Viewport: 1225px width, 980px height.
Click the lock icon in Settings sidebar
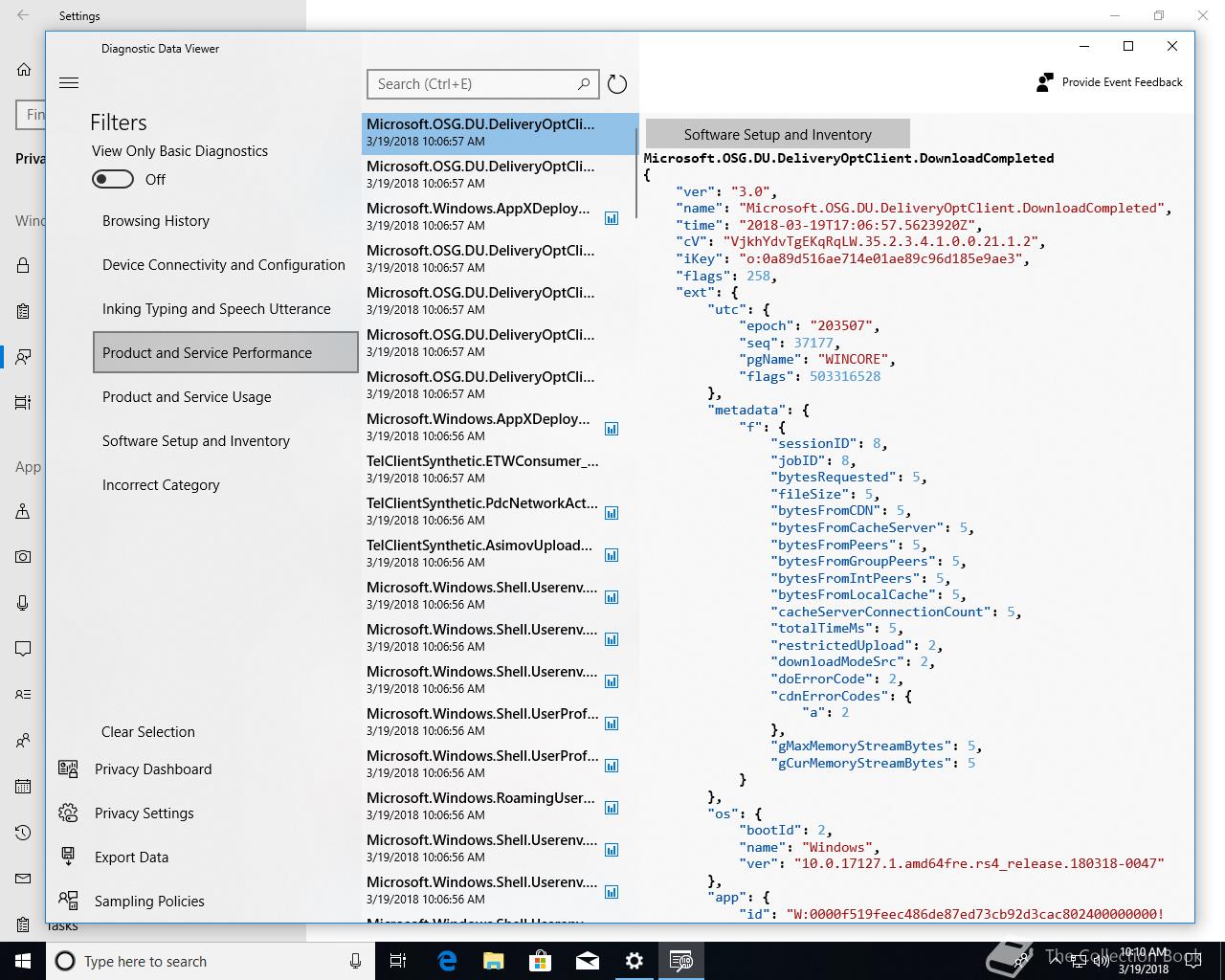[23, 265]
